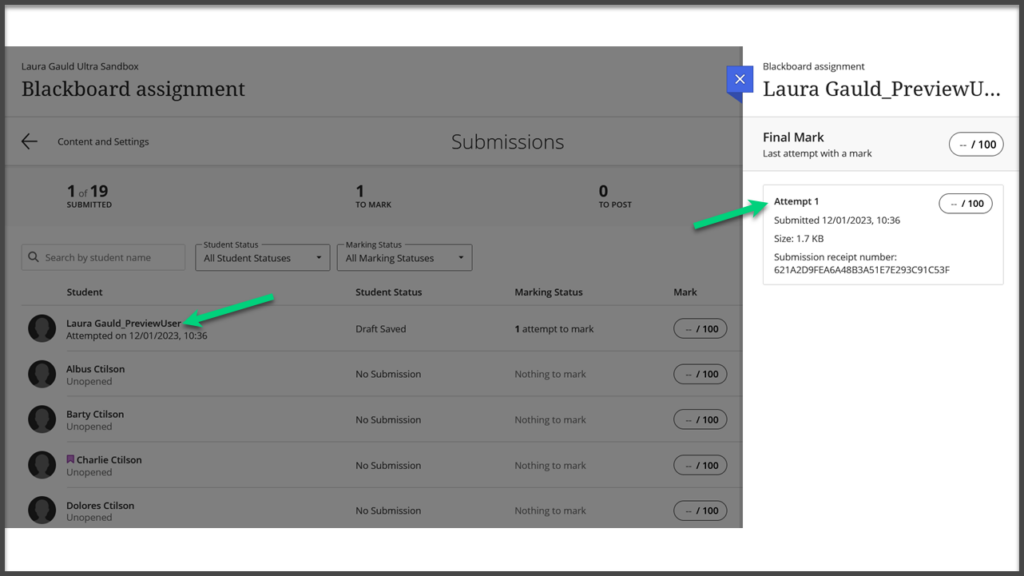Enter mark for Dolores Ctilson
This screenshot has width=1024, height=576.
coord(700,510)
